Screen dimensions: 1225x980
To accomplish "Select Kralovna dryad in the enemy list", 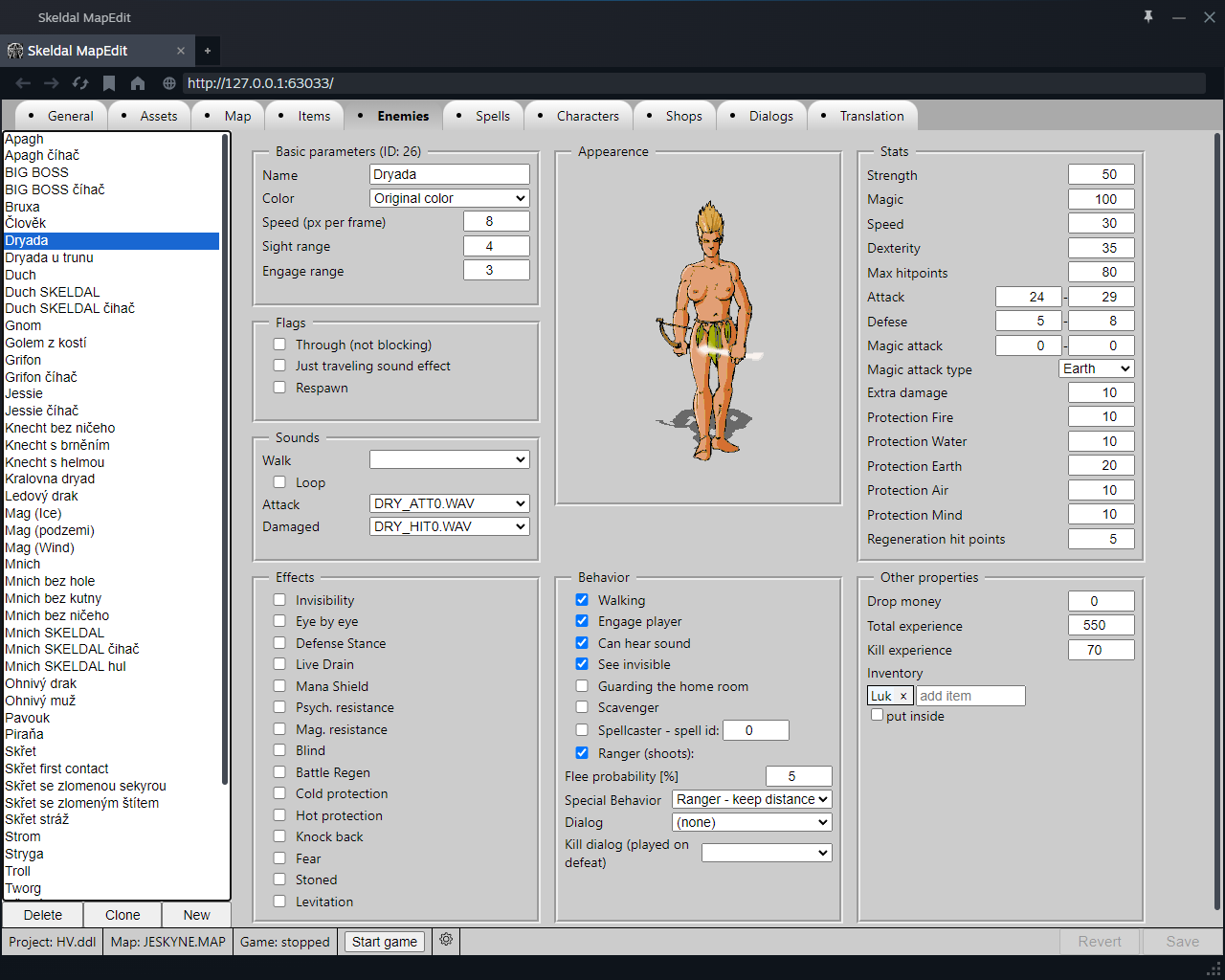I will (x=50, y=479).
